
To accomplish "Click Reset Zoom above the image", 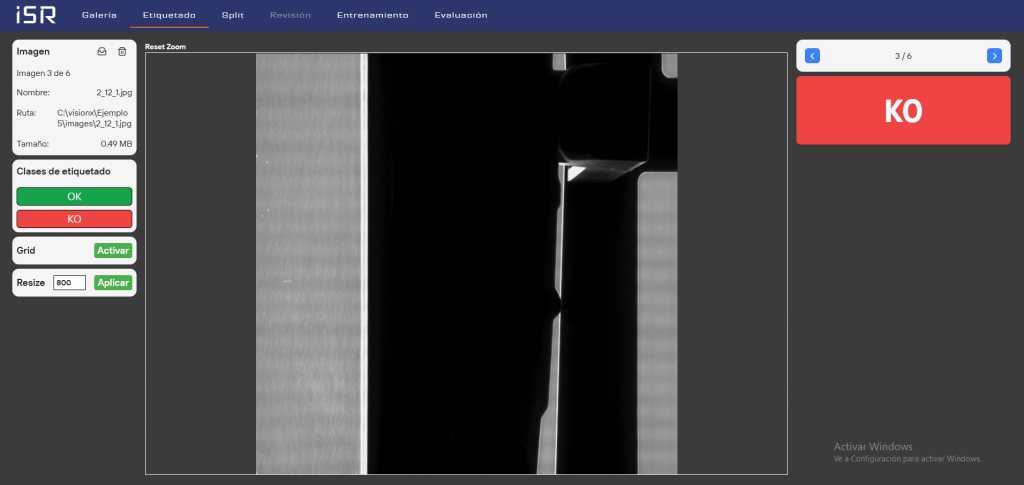I will (165, 46).
